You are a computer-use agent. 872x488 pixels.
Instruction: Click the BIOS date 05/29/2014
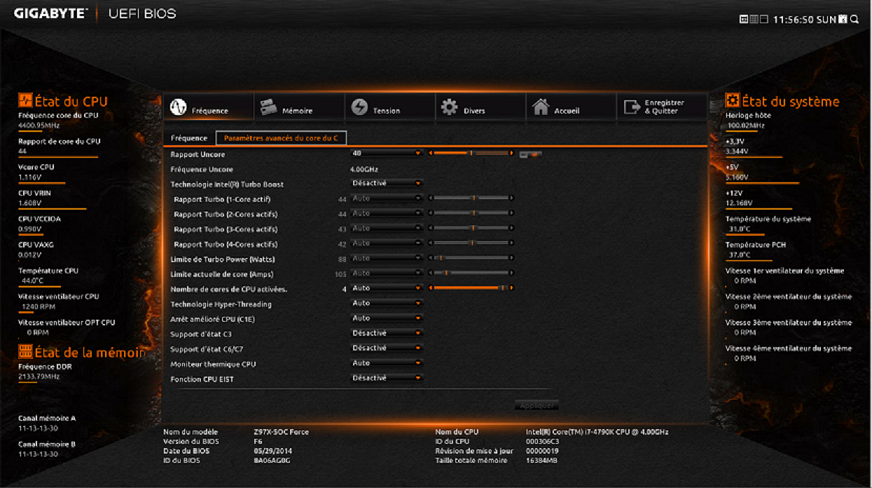coord(273,451)
